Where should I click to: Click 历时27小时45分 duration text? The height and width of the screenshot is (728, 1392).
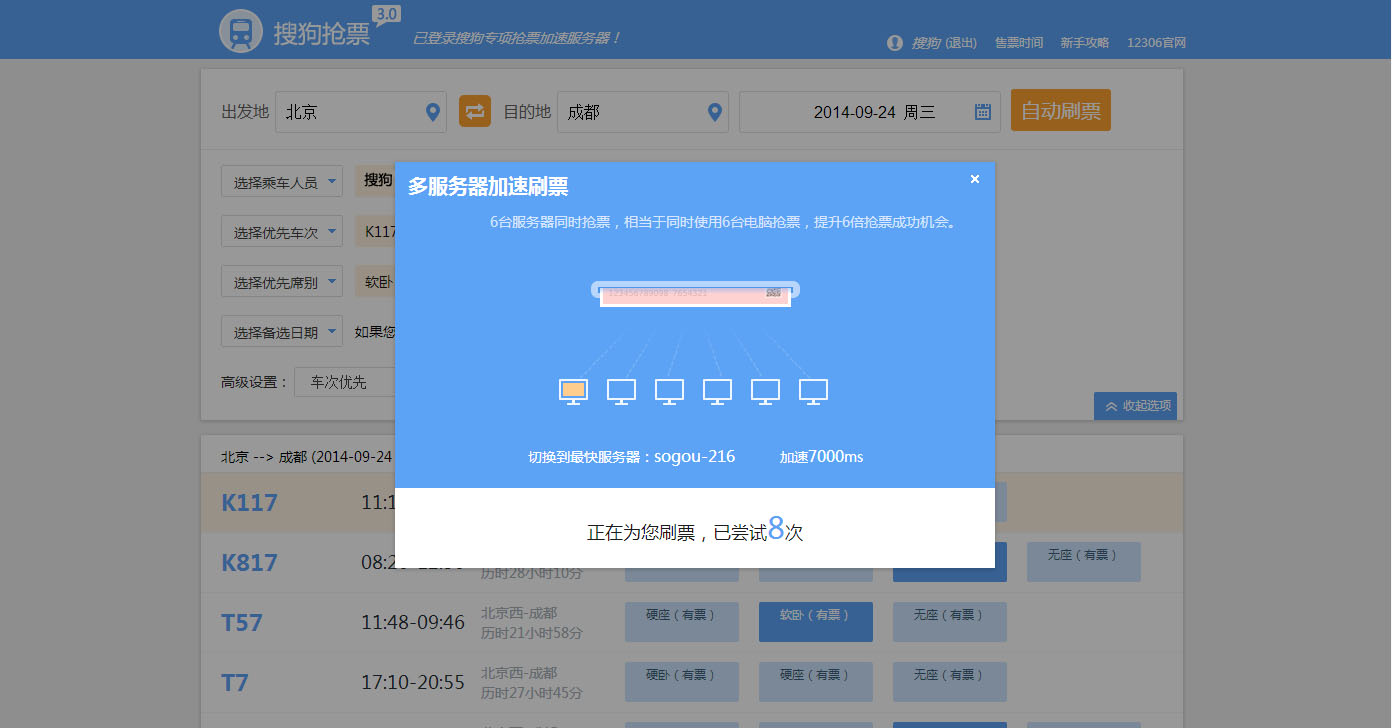tap(532, 693)
